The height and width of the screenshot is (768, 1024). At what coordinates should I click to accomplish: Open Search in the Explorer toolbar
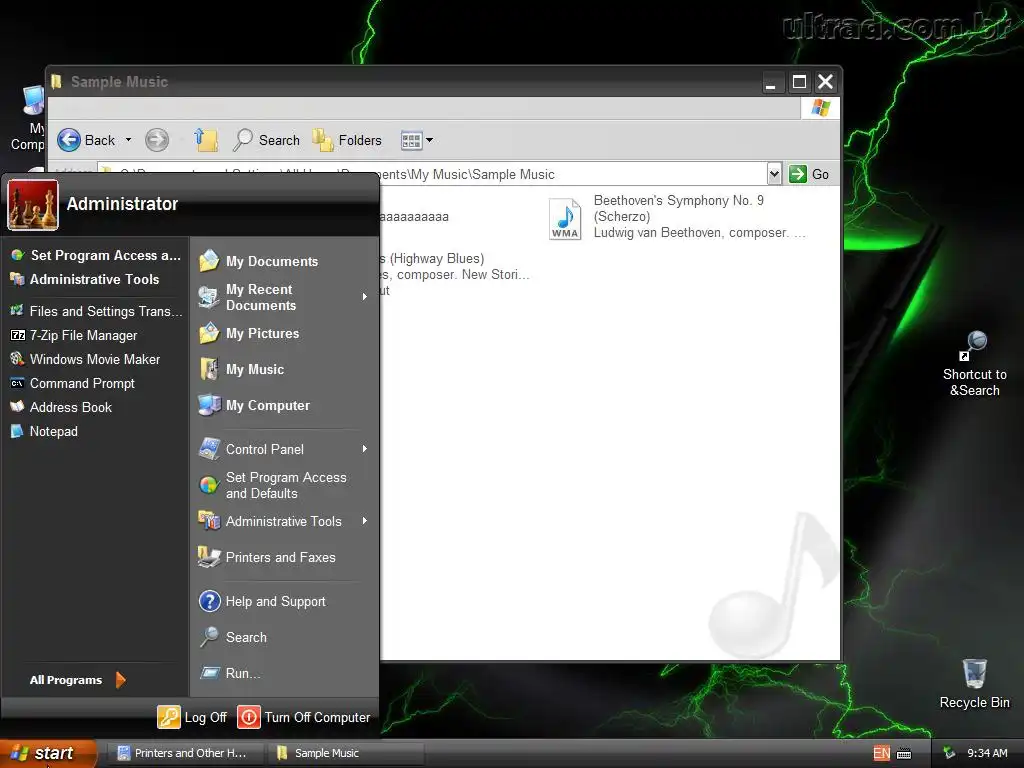pos(266,140)
